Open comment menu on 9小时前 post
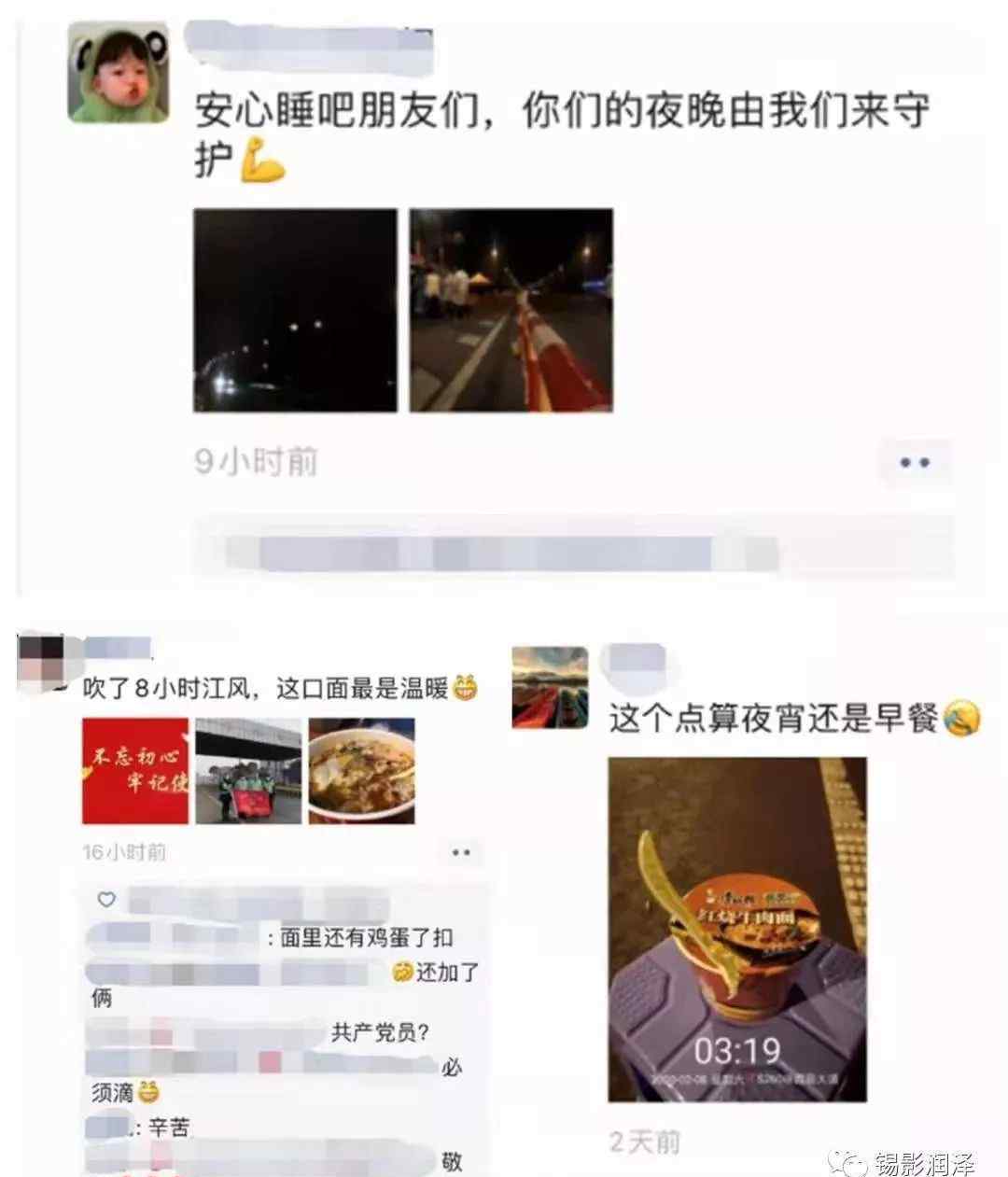This screenshot has height=1177, width=1008. (914, 463)
